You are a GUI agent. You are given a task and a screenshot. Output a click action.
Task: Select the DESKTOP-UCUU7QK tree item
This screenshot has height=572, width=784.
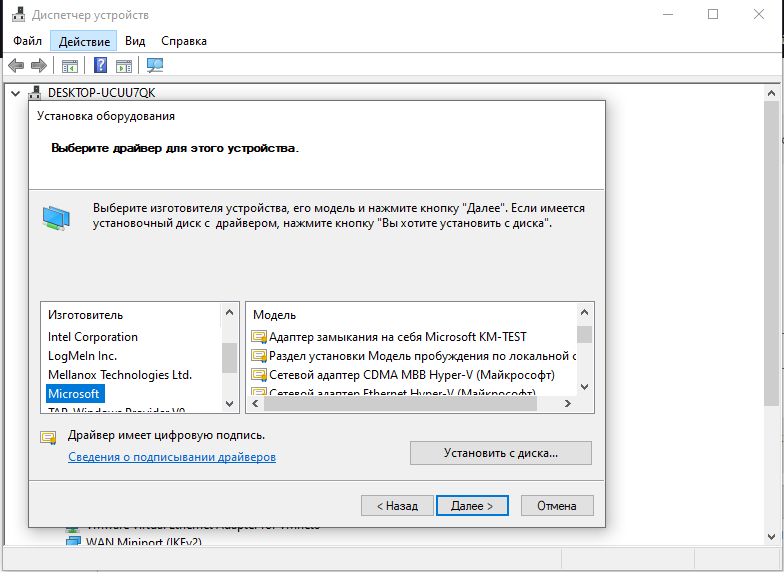click(102, 93)
